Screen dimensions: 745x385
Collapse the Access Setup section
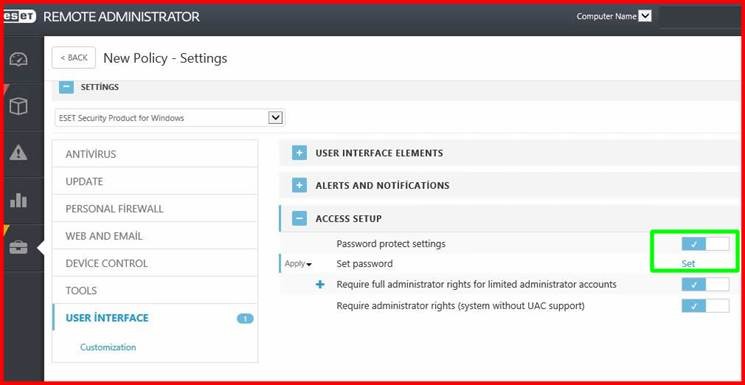[299, 219]
